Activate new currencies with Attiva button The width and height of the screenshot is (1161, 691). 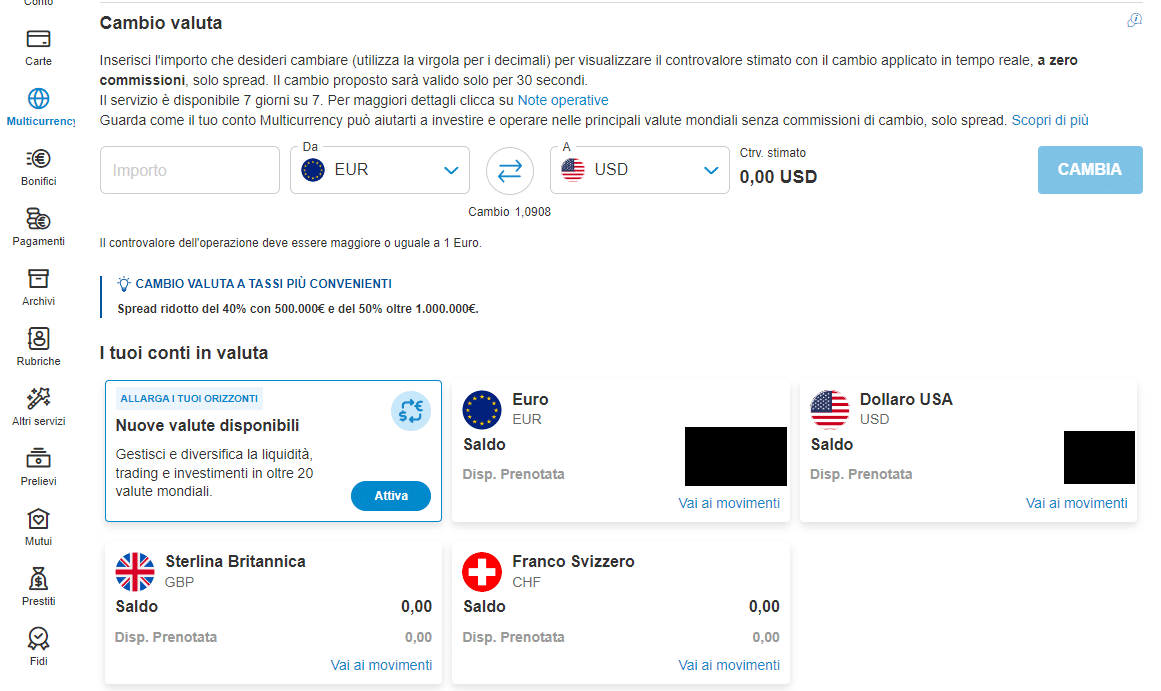tap(391, 496)
